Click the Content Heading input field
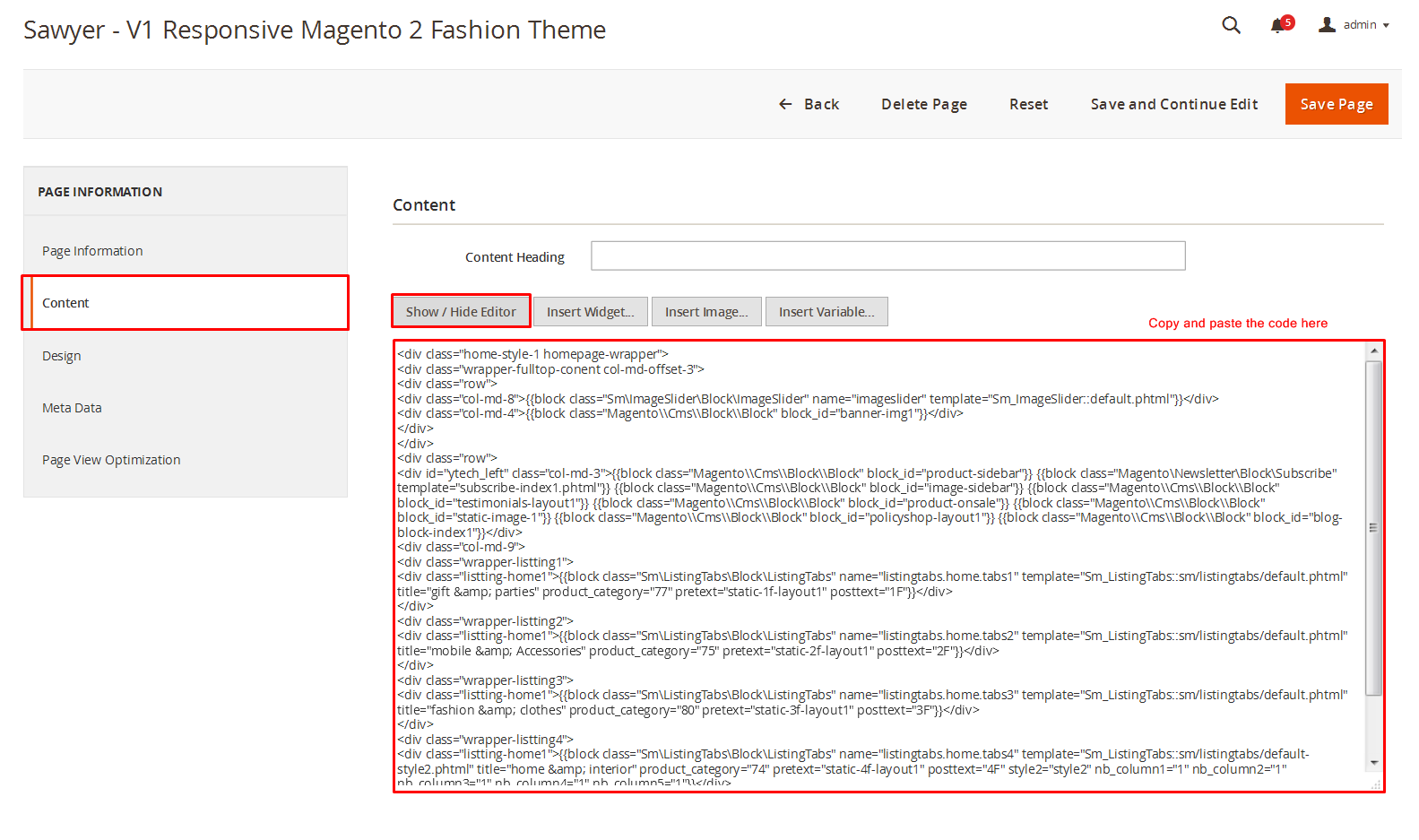The width and height of the screenshot is (1419, 840). [x=888, y=255]
